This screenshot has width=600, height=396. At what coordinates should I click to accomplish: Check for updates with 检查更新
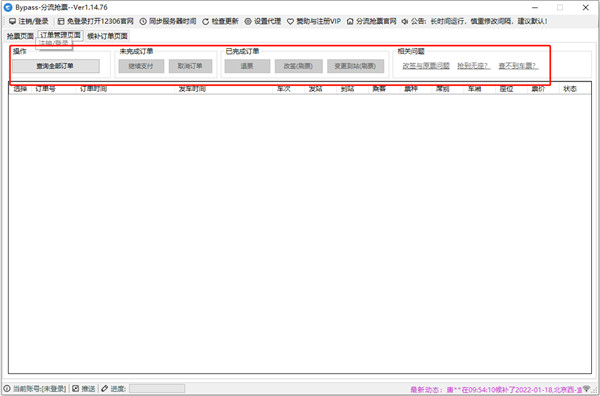click(x=220, y=21)
